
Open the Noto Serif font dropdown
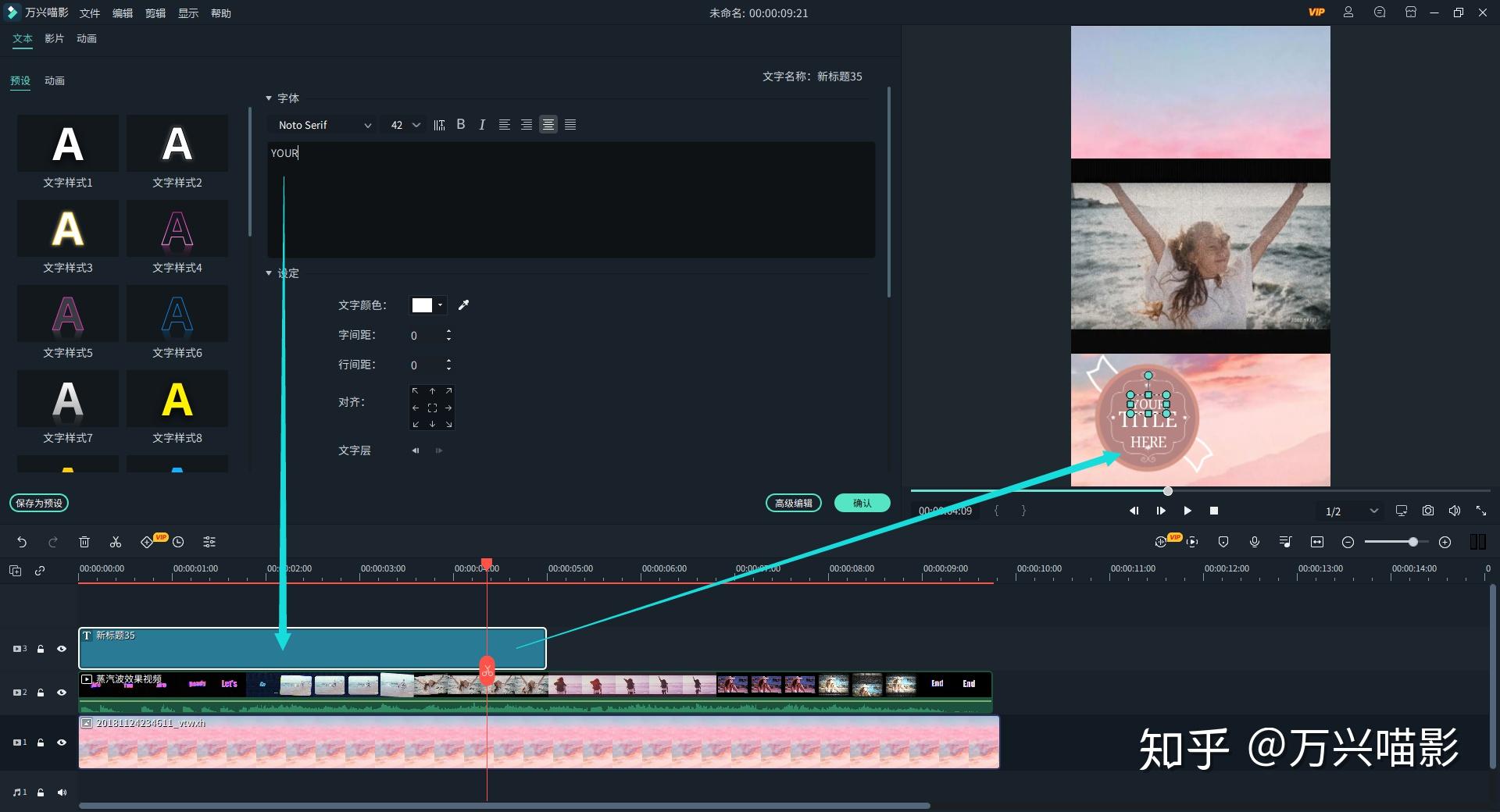[323, 125]
